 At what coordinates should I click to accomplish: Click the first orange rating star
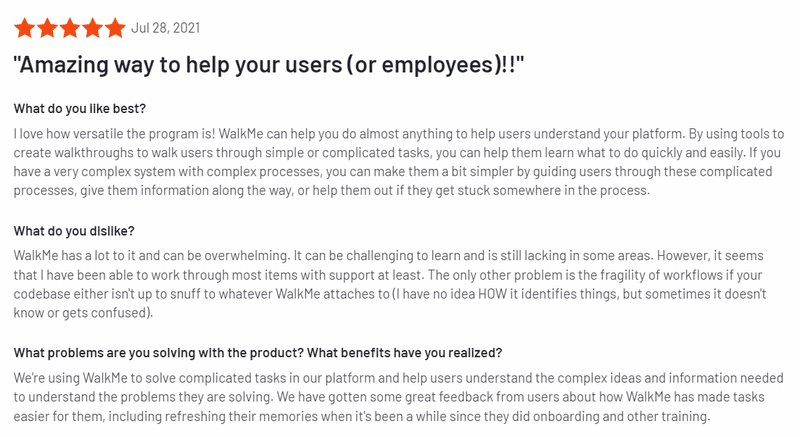click(24, 27)
